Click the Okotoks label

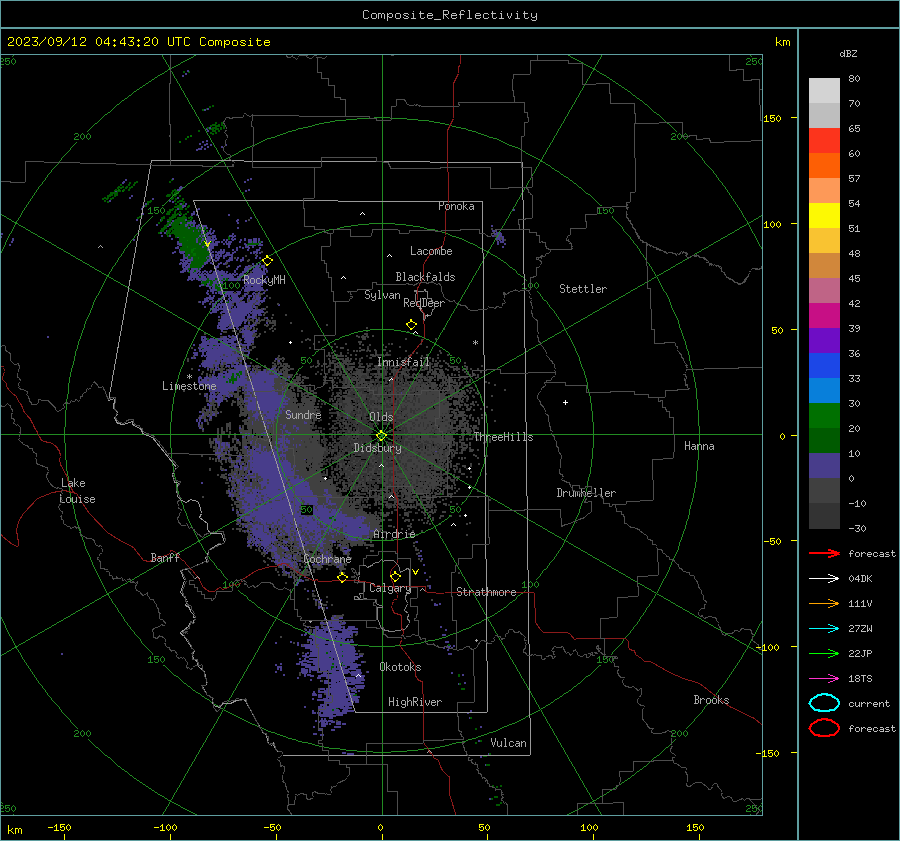[400, 667]
